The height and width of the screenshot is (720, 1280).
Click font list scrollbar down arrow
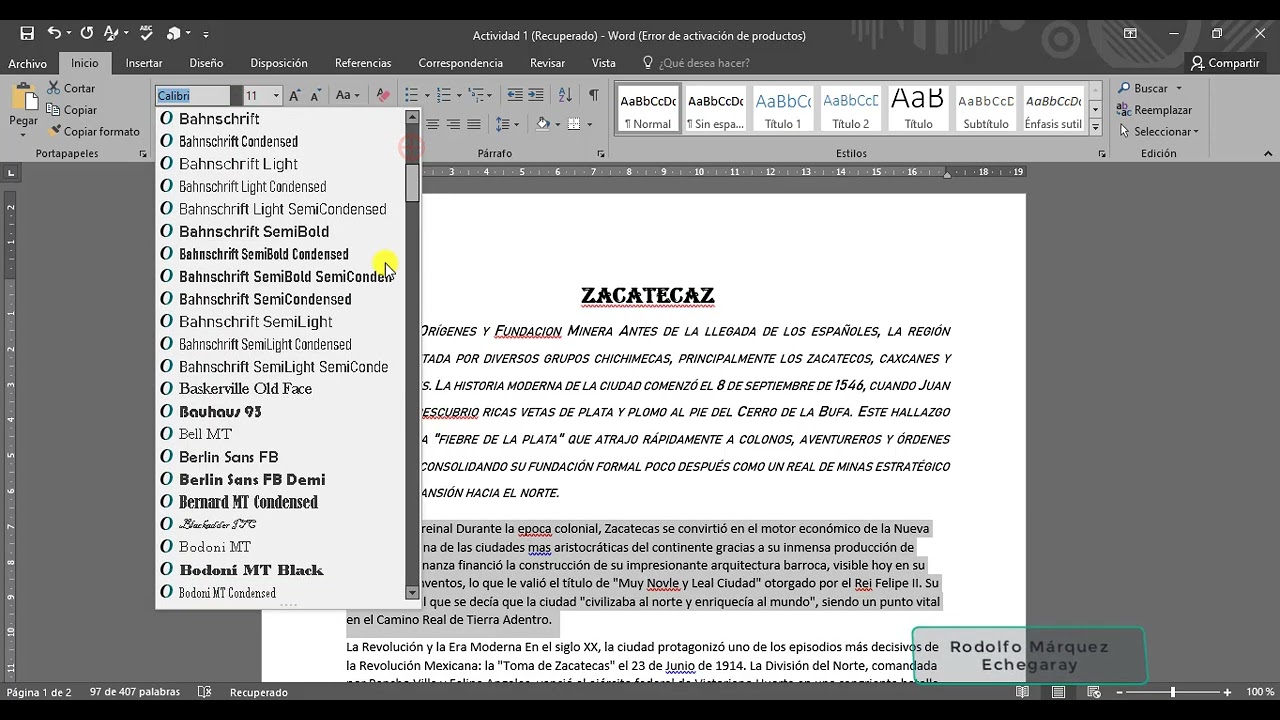click(412, 593)
